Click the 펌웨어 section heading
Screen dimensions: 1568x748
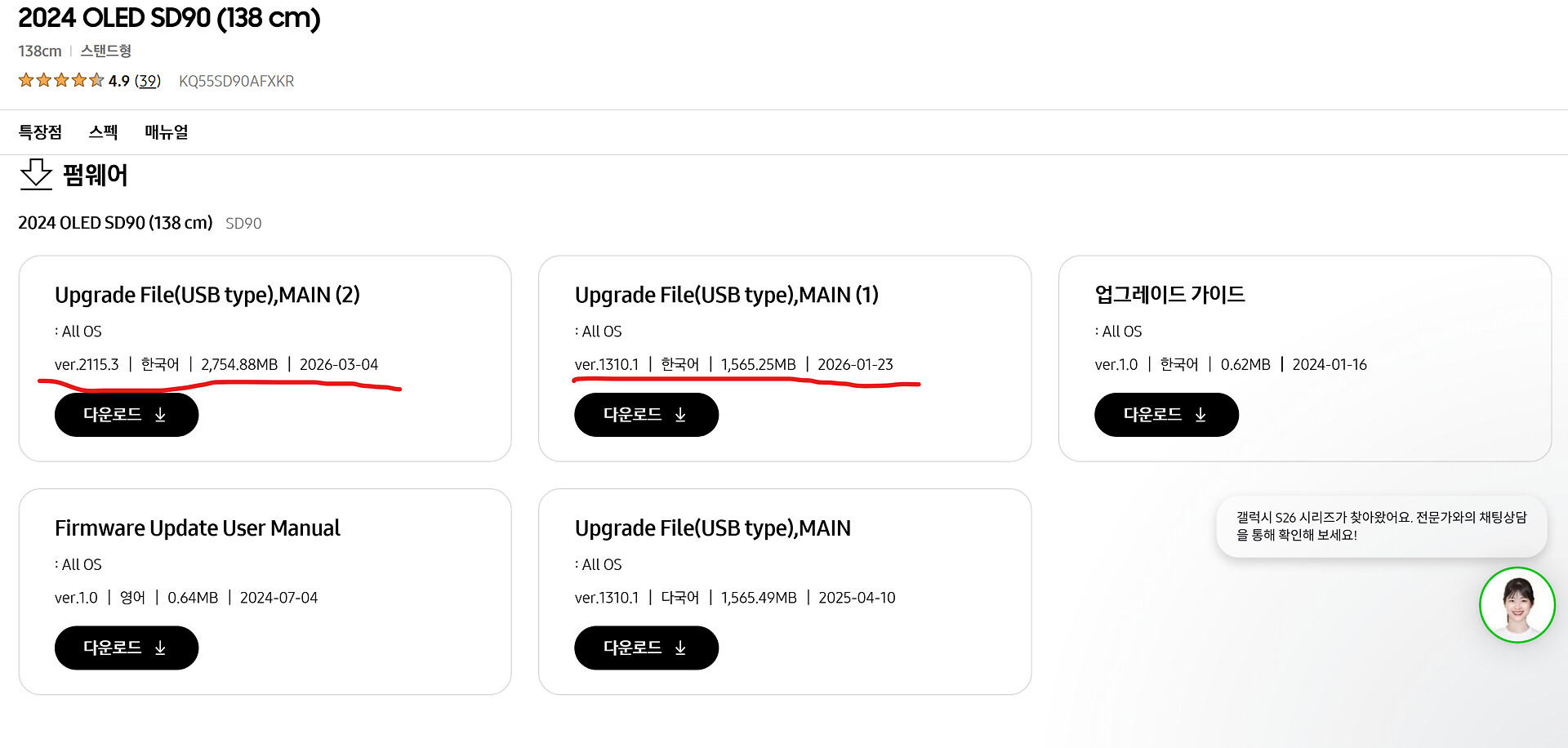tap(95, 175)
